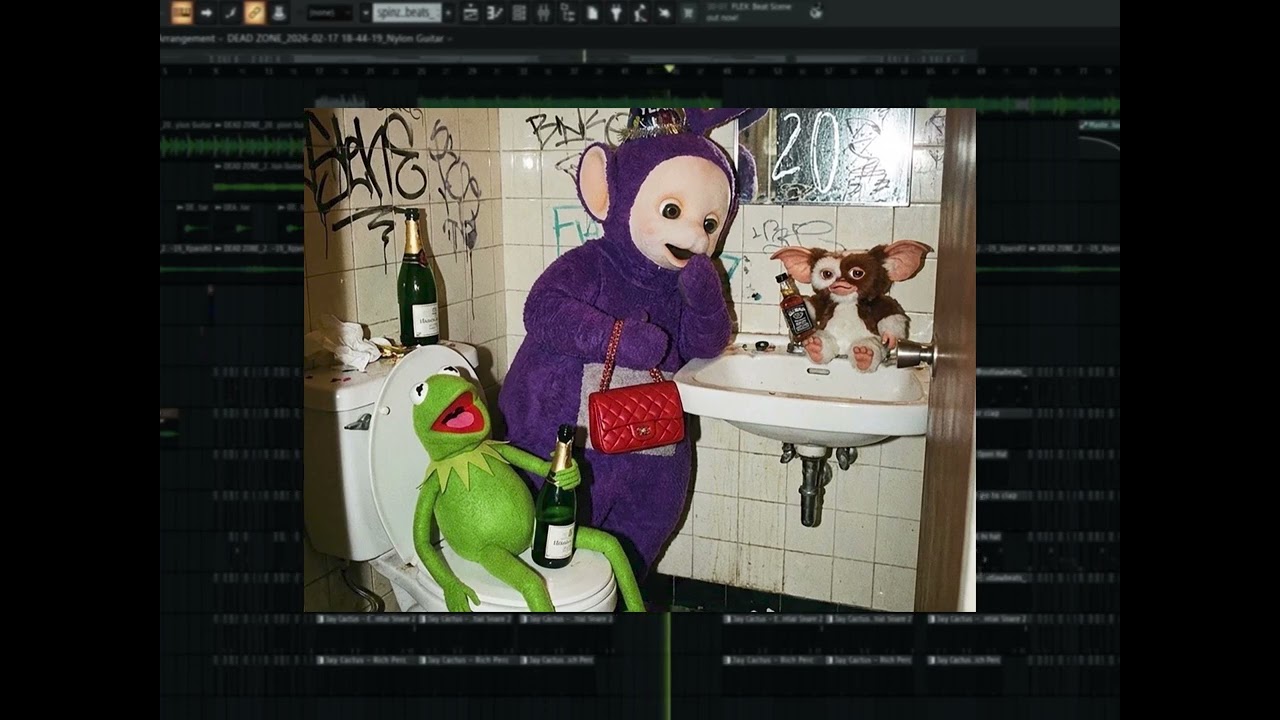Open the pattern options arrow left of spinz_beats_
This screenshot has width=1280, height=720.
click(366, 12)
